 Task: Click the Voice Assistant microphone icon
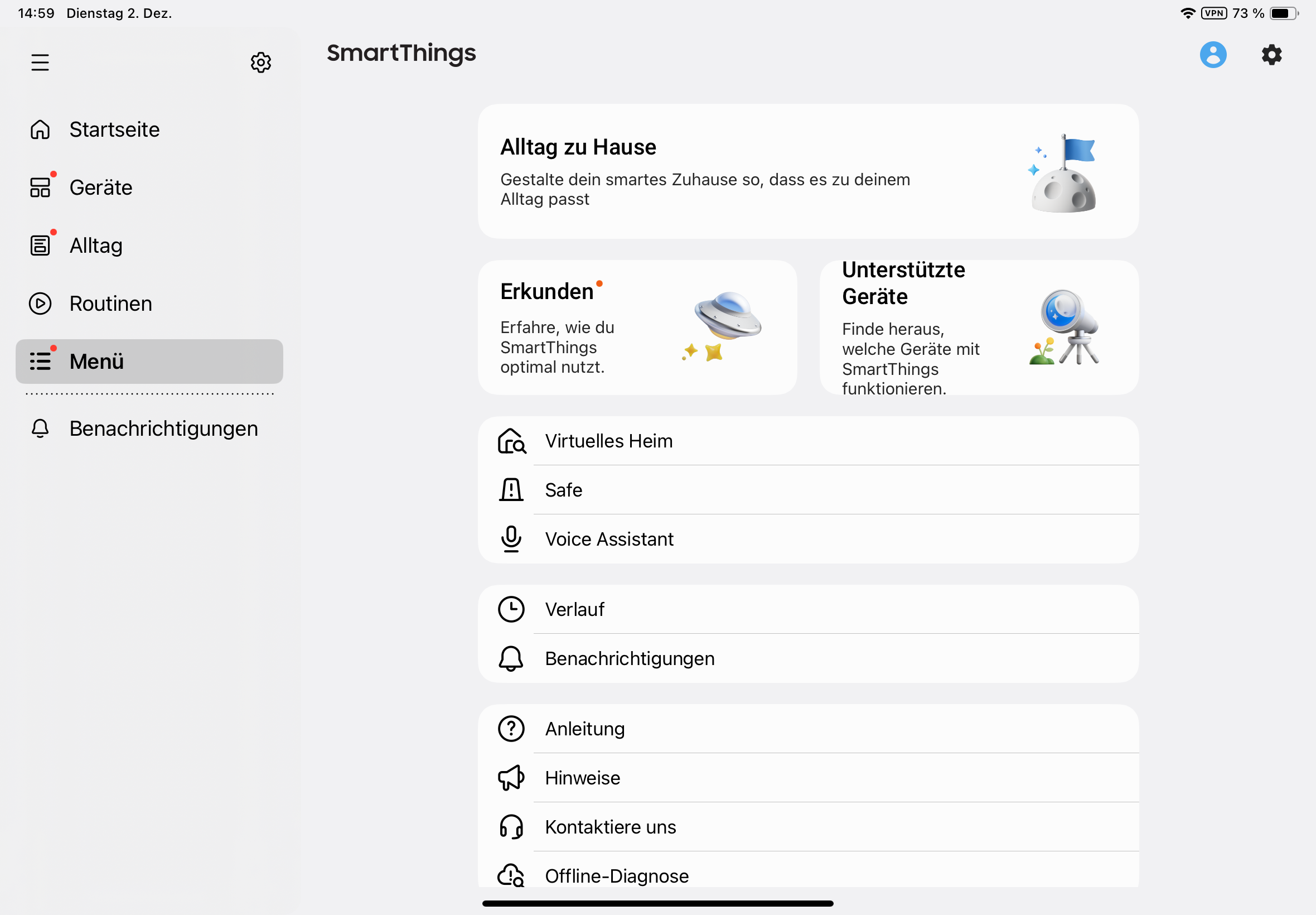[511, 539]
